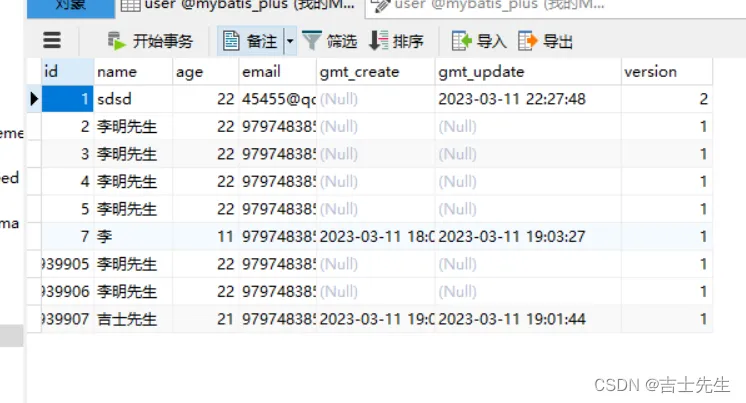Select the user @mybatis_plus design tab with pencil icon
The image size is (746, 403).
coord(490,7)
